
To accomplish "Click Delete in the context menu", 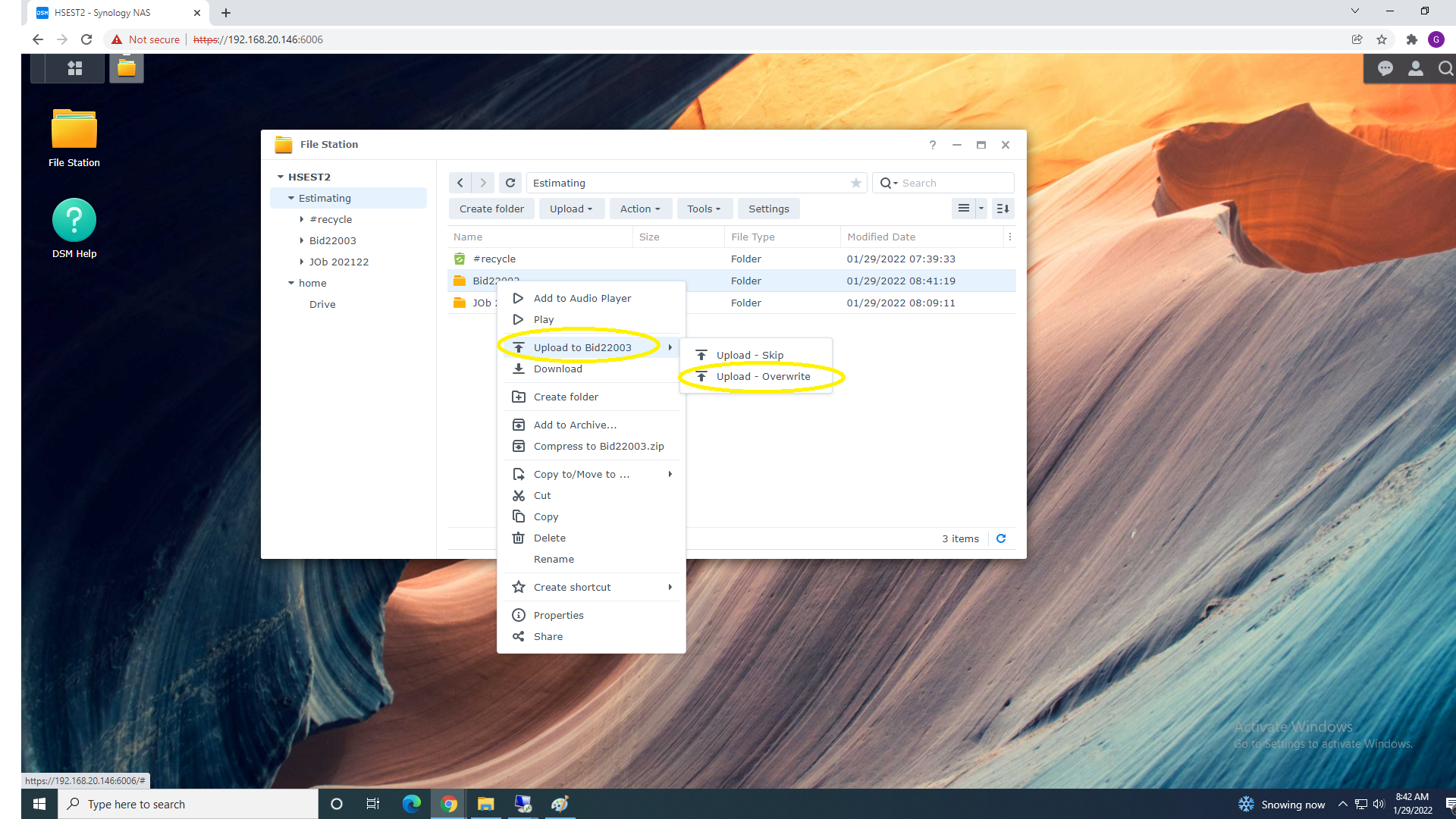I will [549, 538].
